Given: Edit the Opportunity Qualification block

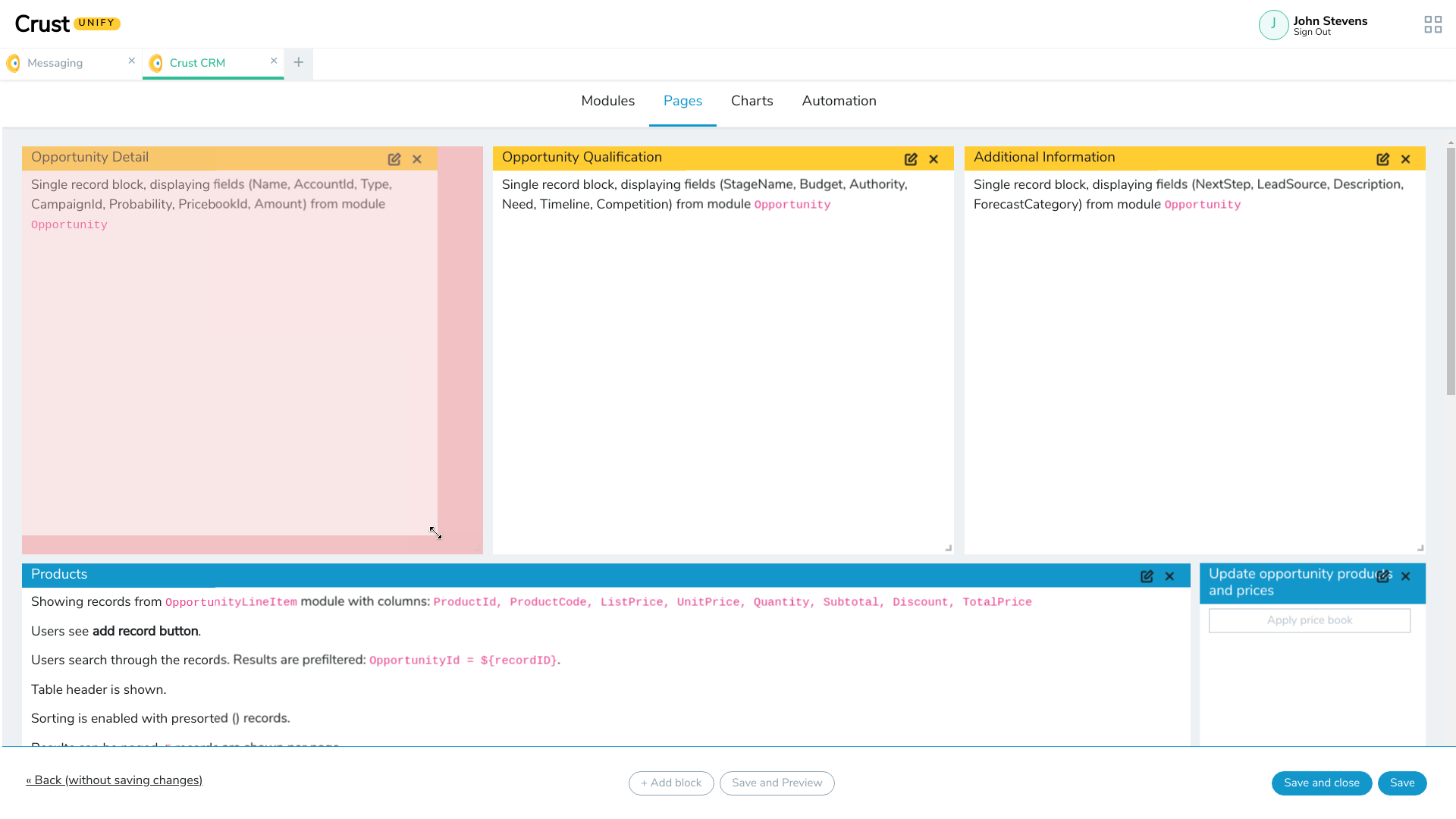Looking at the screenshot, I should tap(911, 159).
